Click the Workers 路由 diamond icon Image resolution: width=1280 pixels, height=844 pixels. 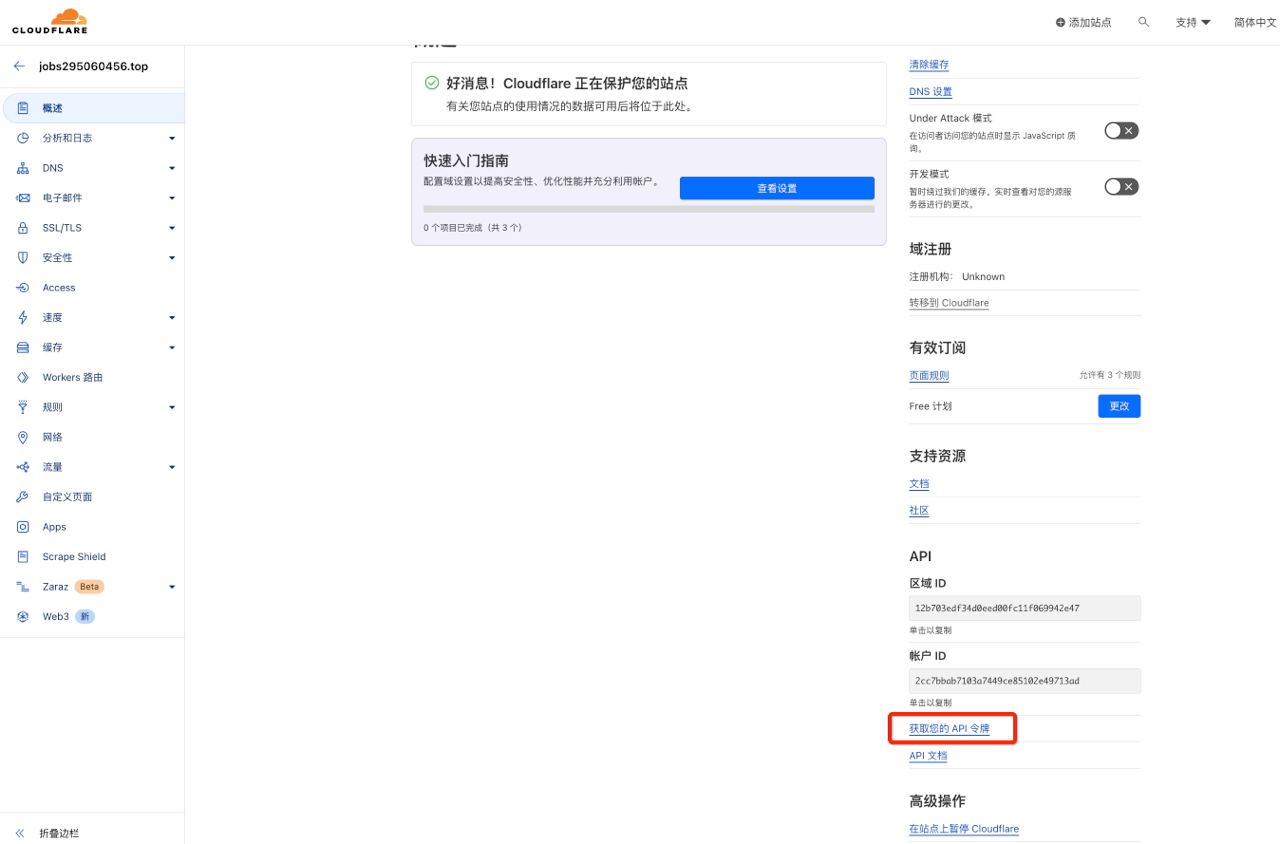click(x=23, y=377)
